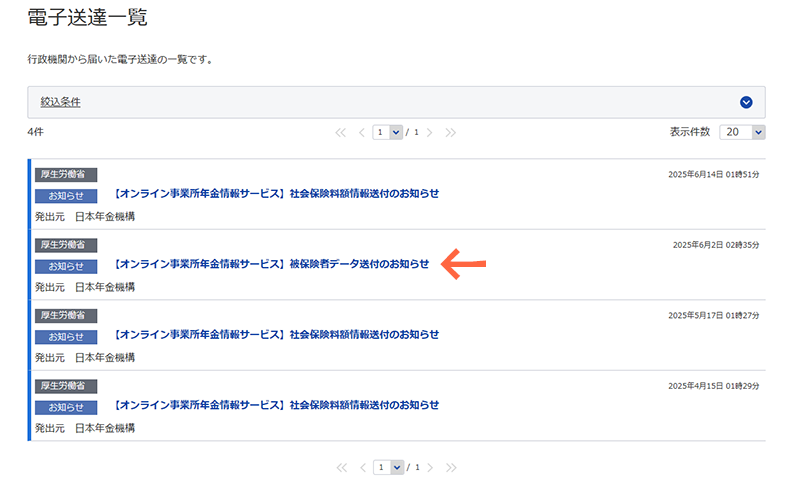Image resolution: width=800 pixels, height=484 pixels.
Task: Open the 絞込条件 filter conditions link
Action: point(61,102)
